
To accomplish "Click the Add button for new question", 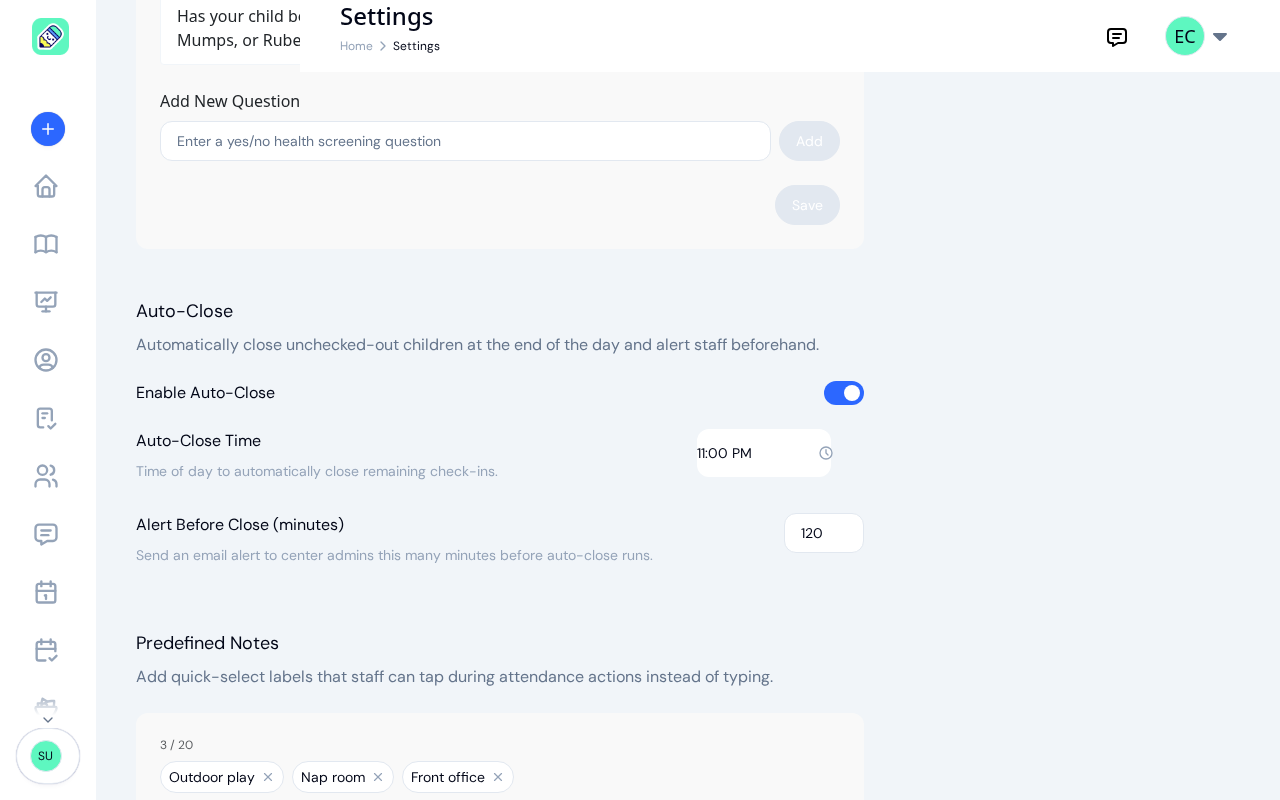I will point(809,141).
